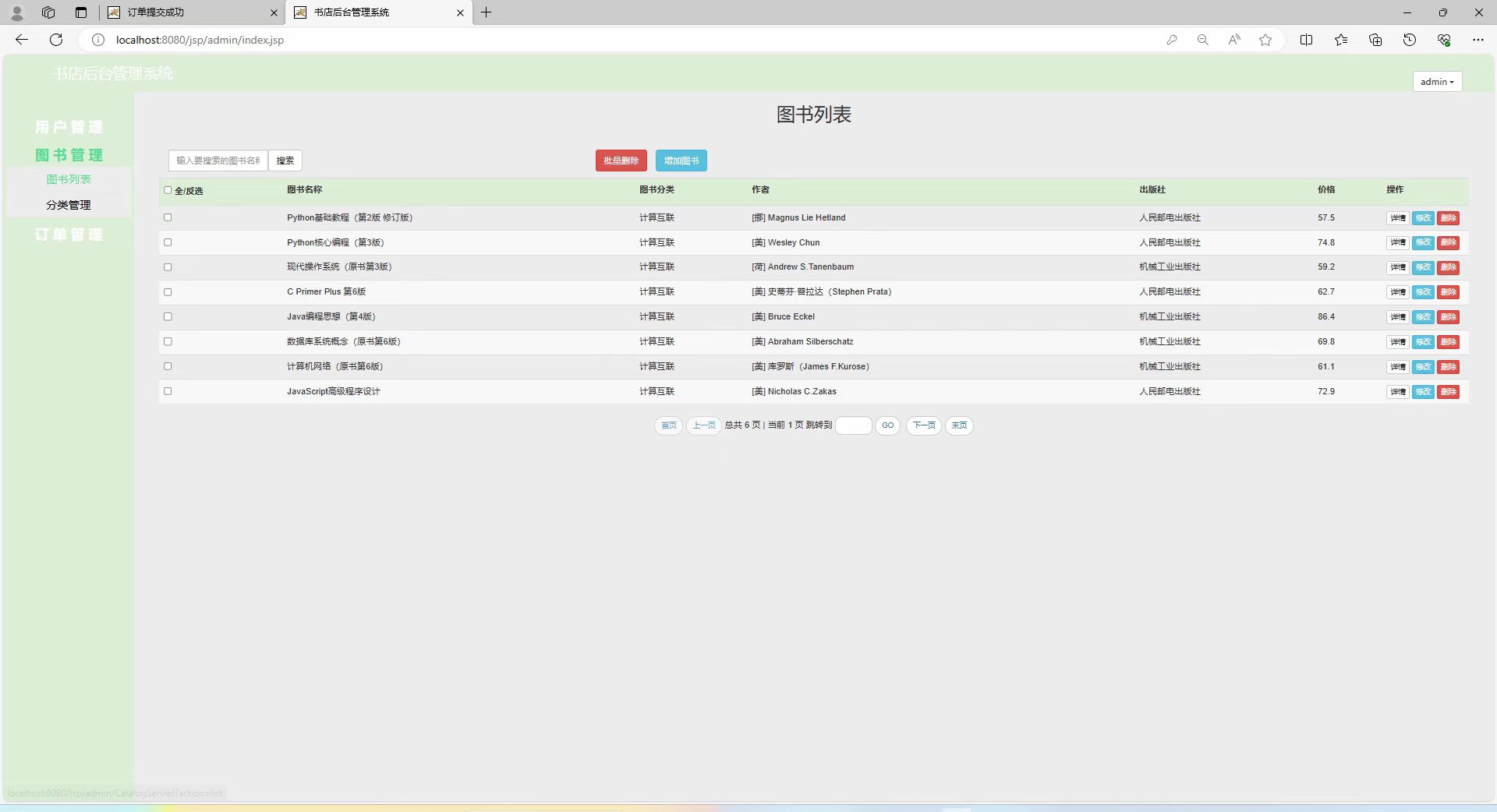Focus the book name search field
Viewport: 1497px width, 812px height.
(x=218, y=161)
